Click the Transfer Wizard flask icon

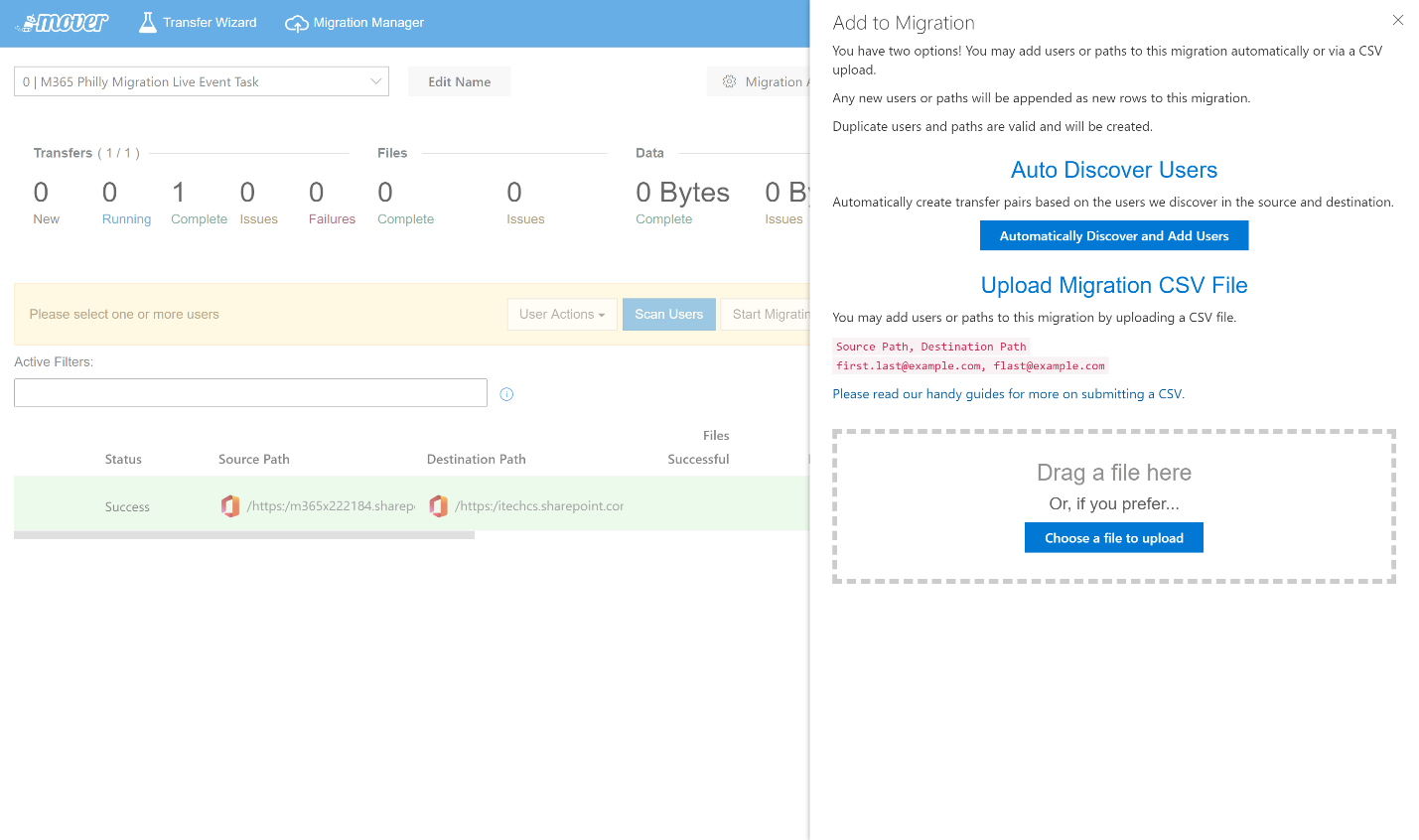coord(148,23)
